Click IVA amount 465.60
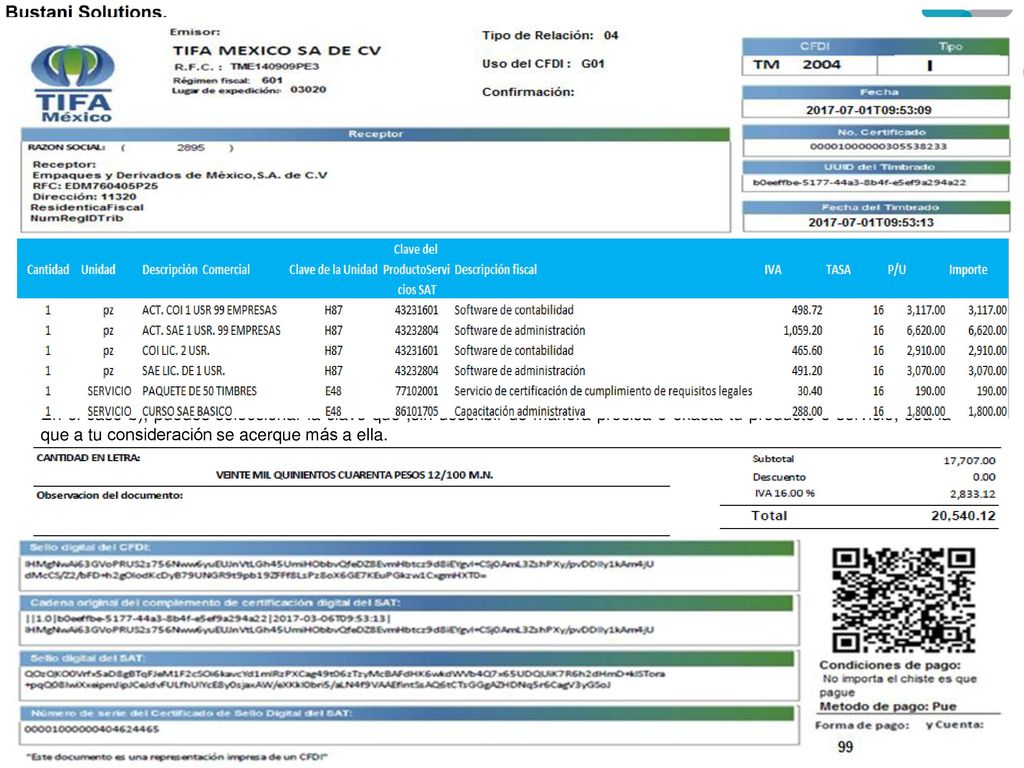The height and width of the screenshot is (768, 1024). pos(807,351)
